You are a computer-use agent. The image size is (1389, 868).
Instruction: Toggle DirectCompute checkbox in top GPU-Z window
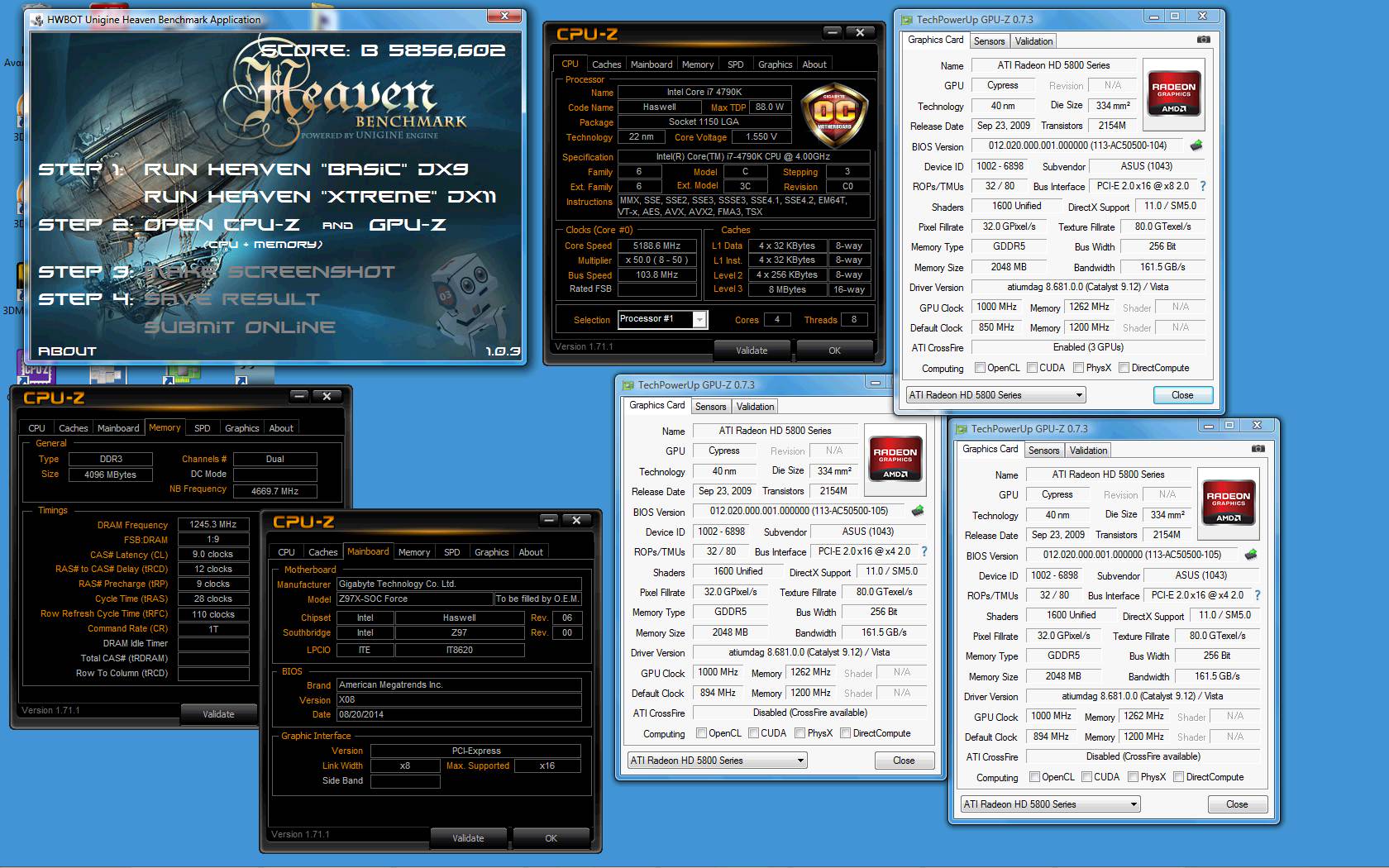click(1124, 368)
